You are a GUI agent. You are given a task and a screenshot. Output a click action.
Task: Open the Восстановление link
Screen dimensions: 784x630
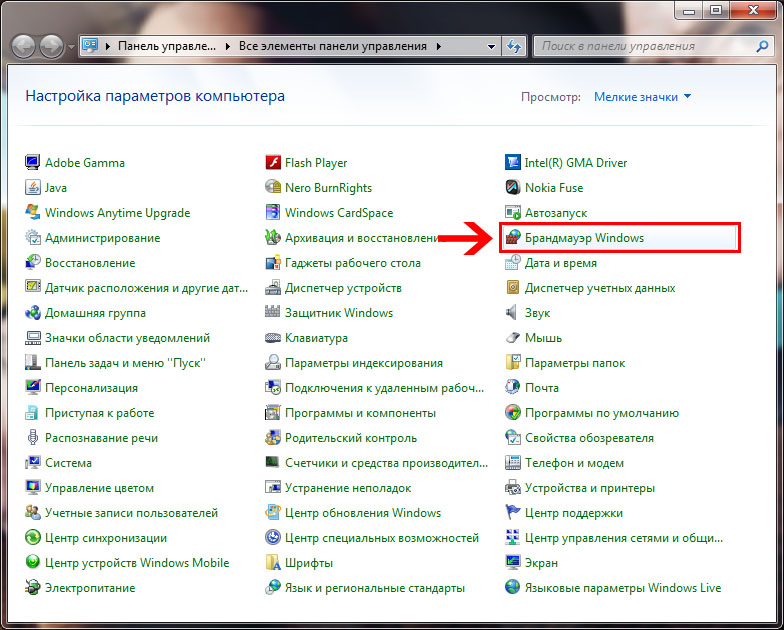[x=90, y=263]
